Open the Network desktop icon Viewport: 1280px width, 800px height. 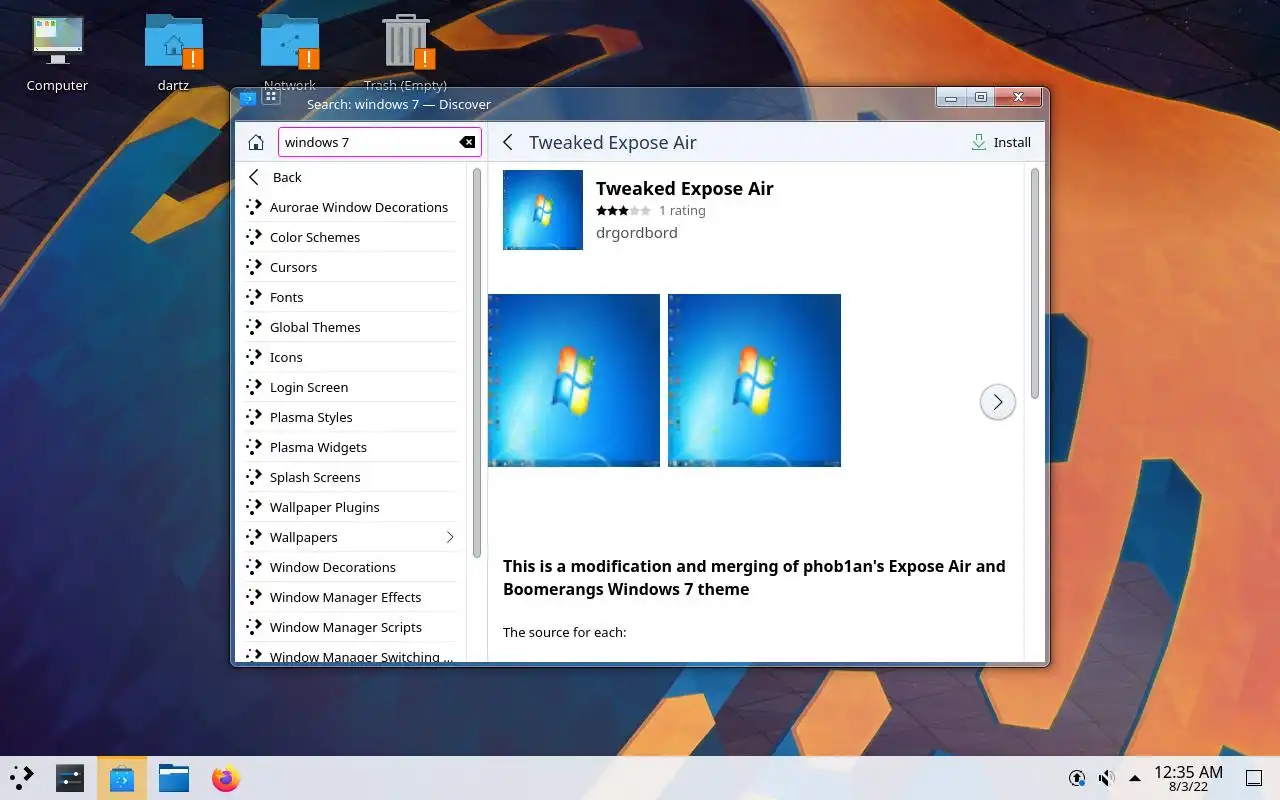pyautogui.click(x=290, y=54)
